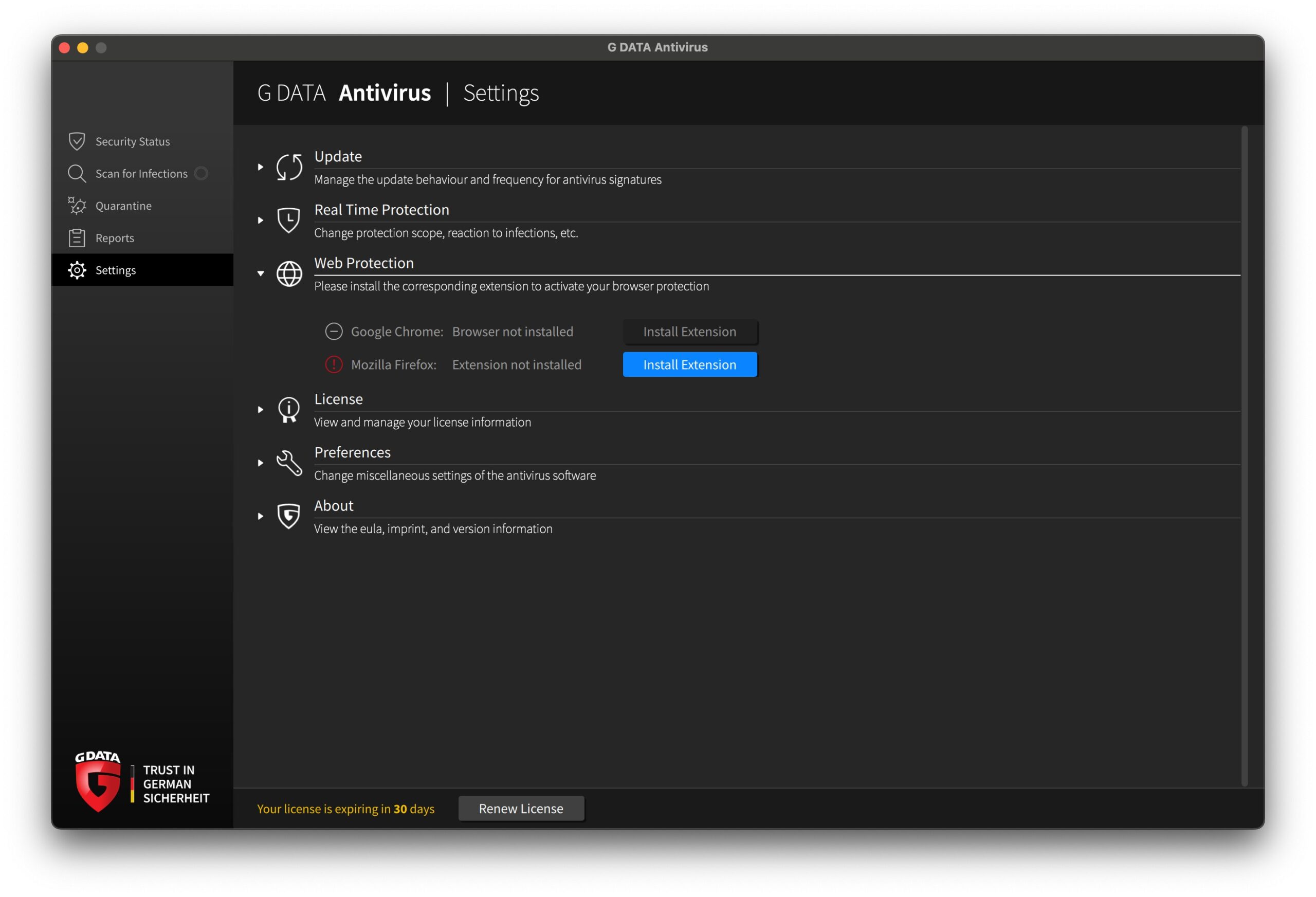1316x897 pixels.
Task: Click 'Your license is expiring in 30 days'
Action: pos(345,809)
